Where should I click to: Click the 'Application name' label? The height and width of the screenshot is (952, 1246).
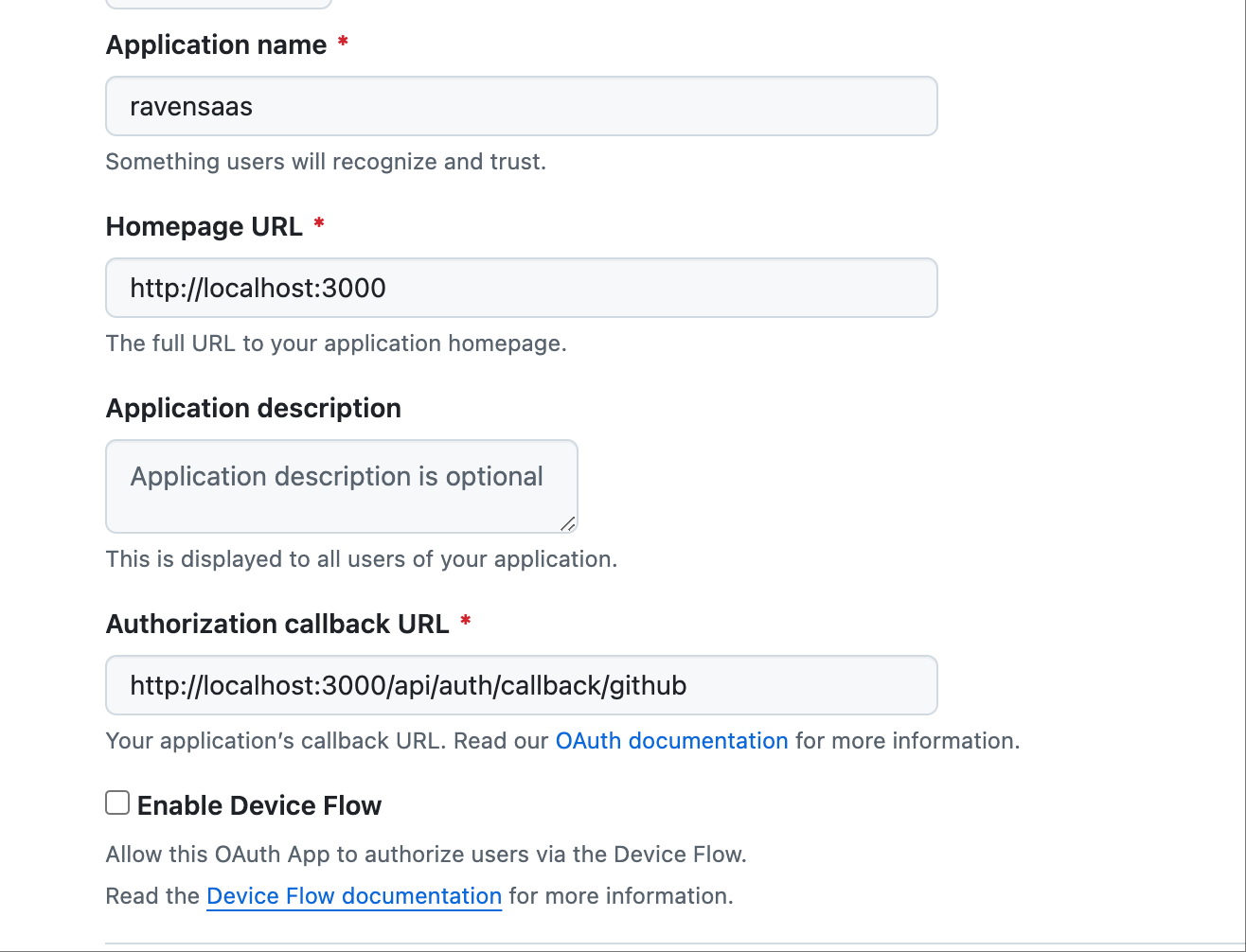click(217, 45)
